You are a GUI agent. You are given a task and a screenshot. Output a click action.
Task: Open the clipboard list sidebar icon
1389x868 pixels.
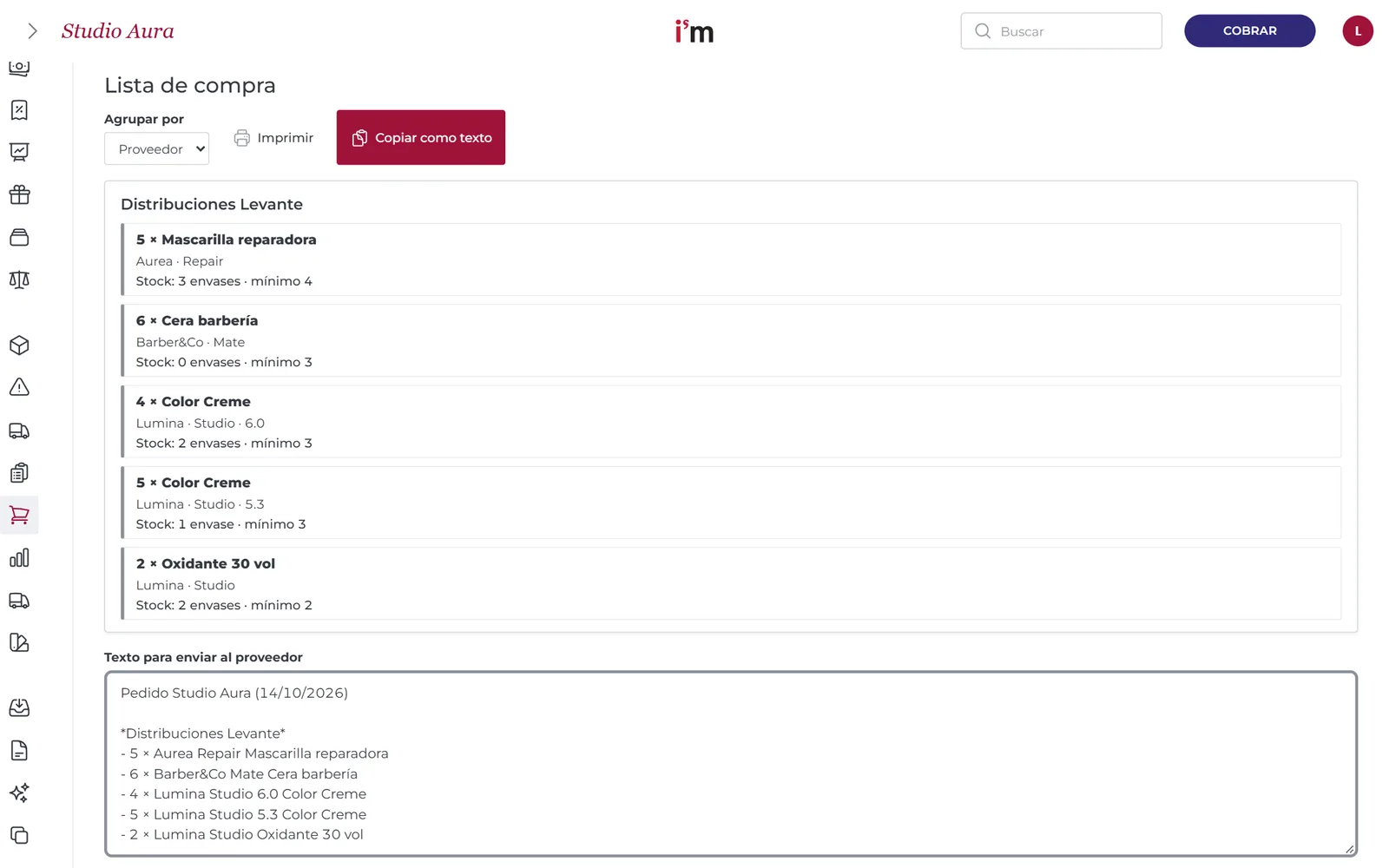pyautogui.click(x=19, y=473)
